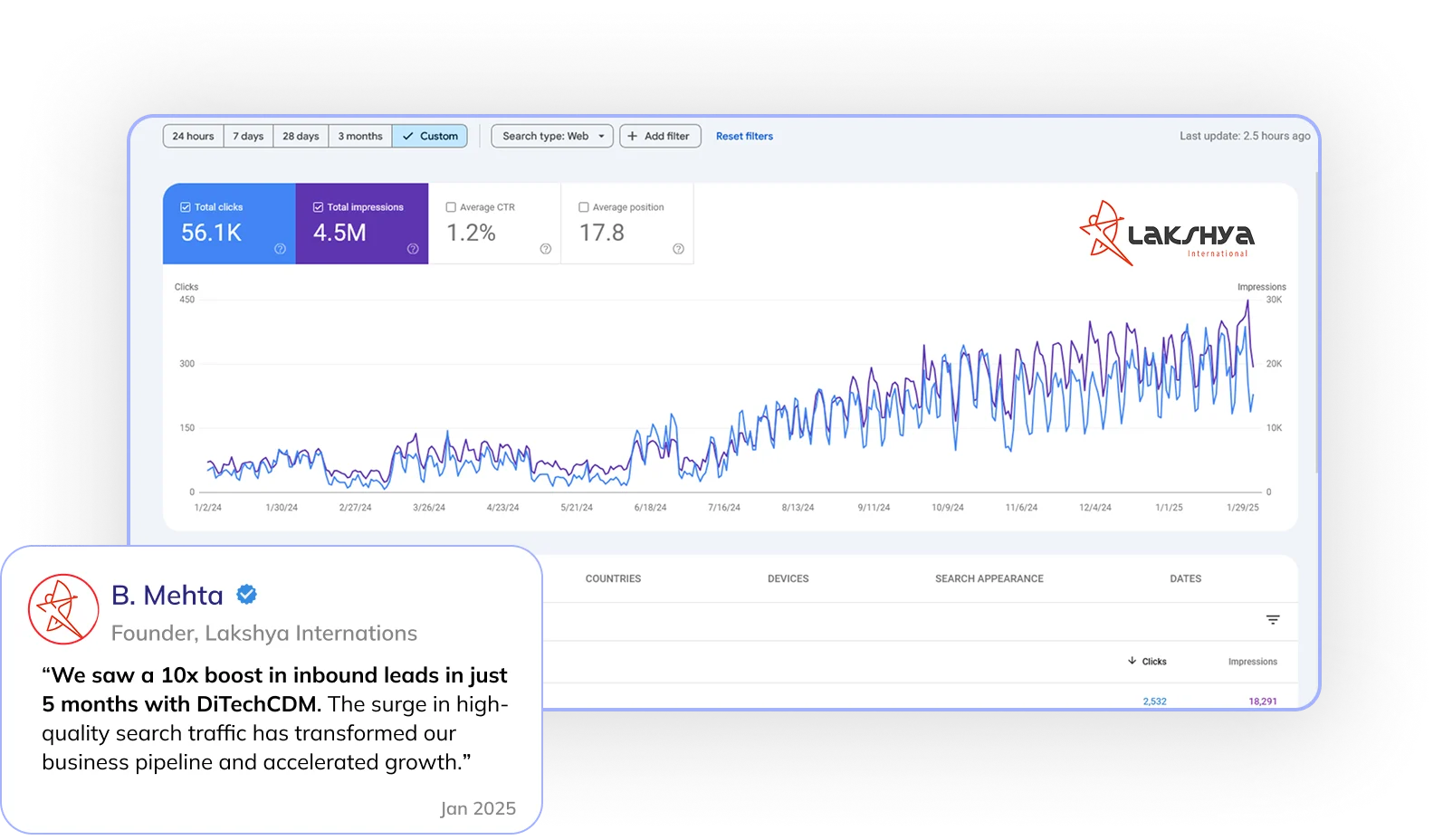
Task: Select the 24 hours date range
Action: pos(193,136)
